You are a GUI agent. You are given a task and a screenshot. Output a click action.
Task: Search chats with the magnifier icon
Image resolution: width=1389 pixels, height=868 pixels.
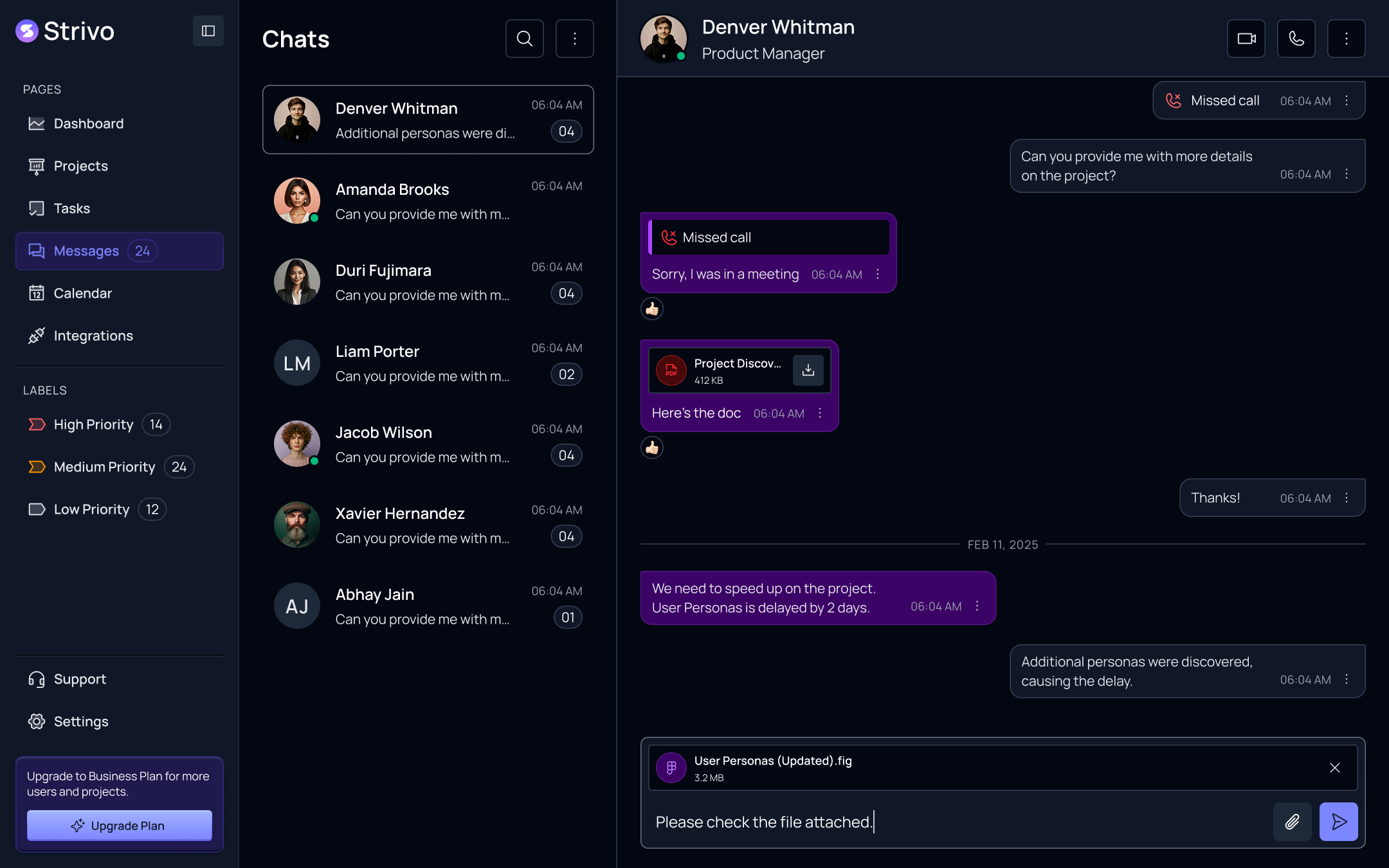point(524,39)
